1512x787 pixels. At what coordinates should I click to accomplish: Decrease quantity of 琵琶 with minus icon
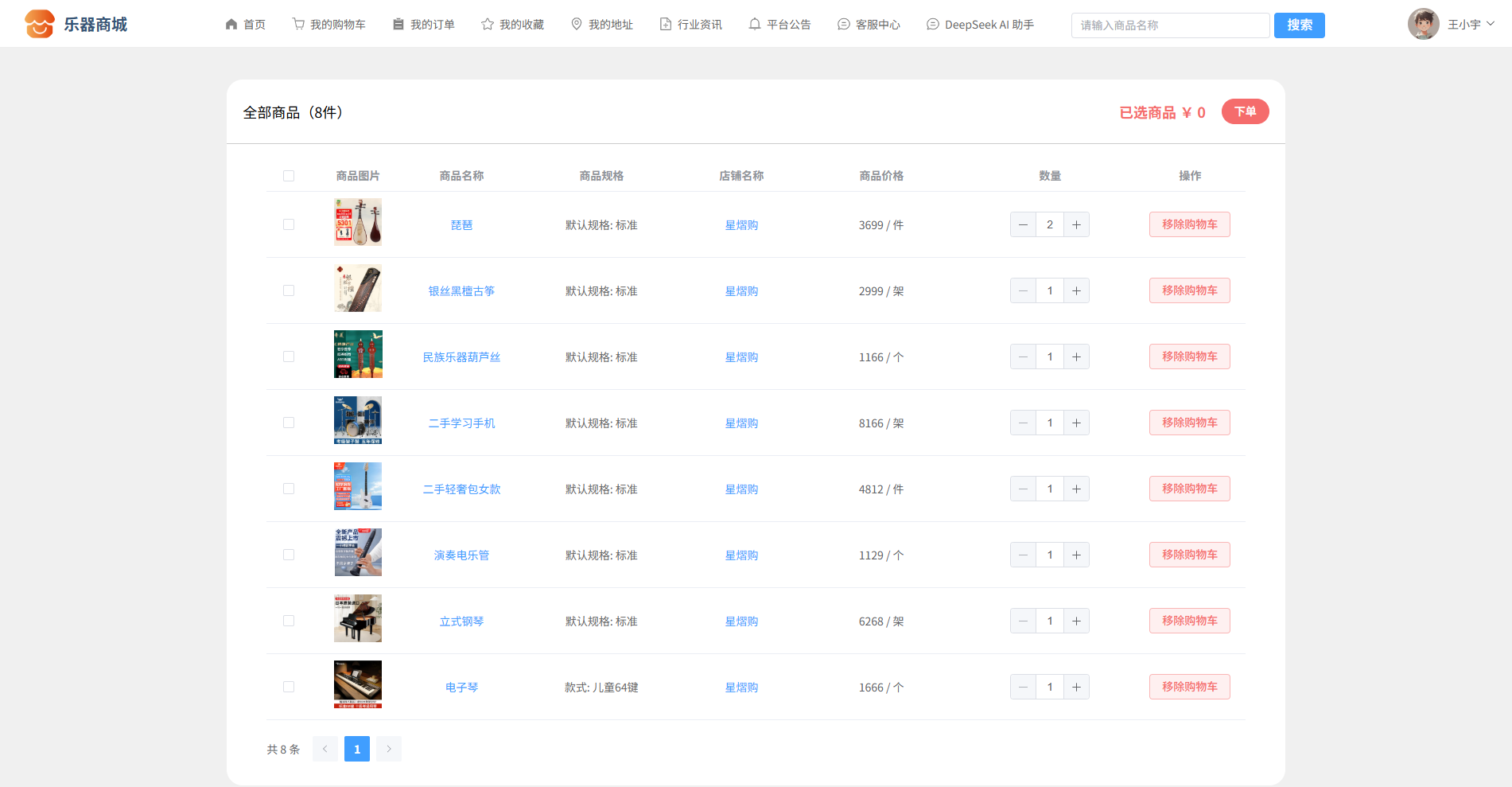1023,225
